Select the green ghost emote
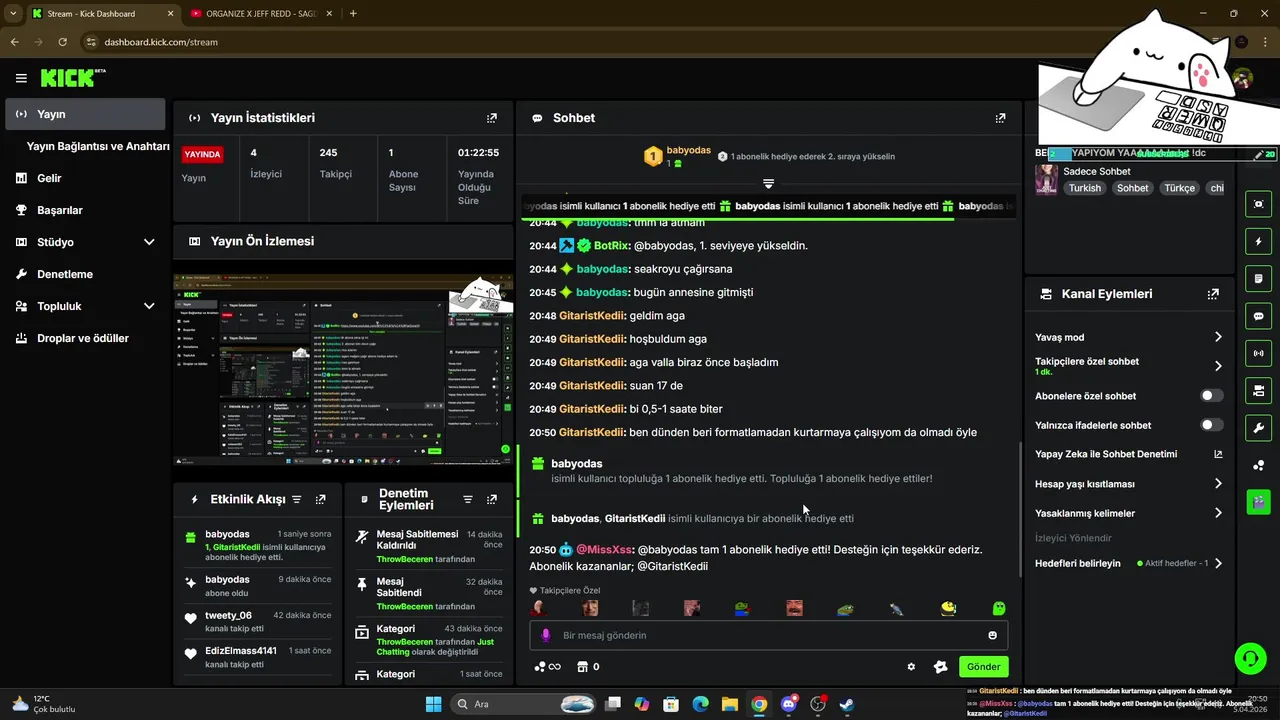This screenshot has width=1280, height=720. pyautogui.click(x=998, y=608)
